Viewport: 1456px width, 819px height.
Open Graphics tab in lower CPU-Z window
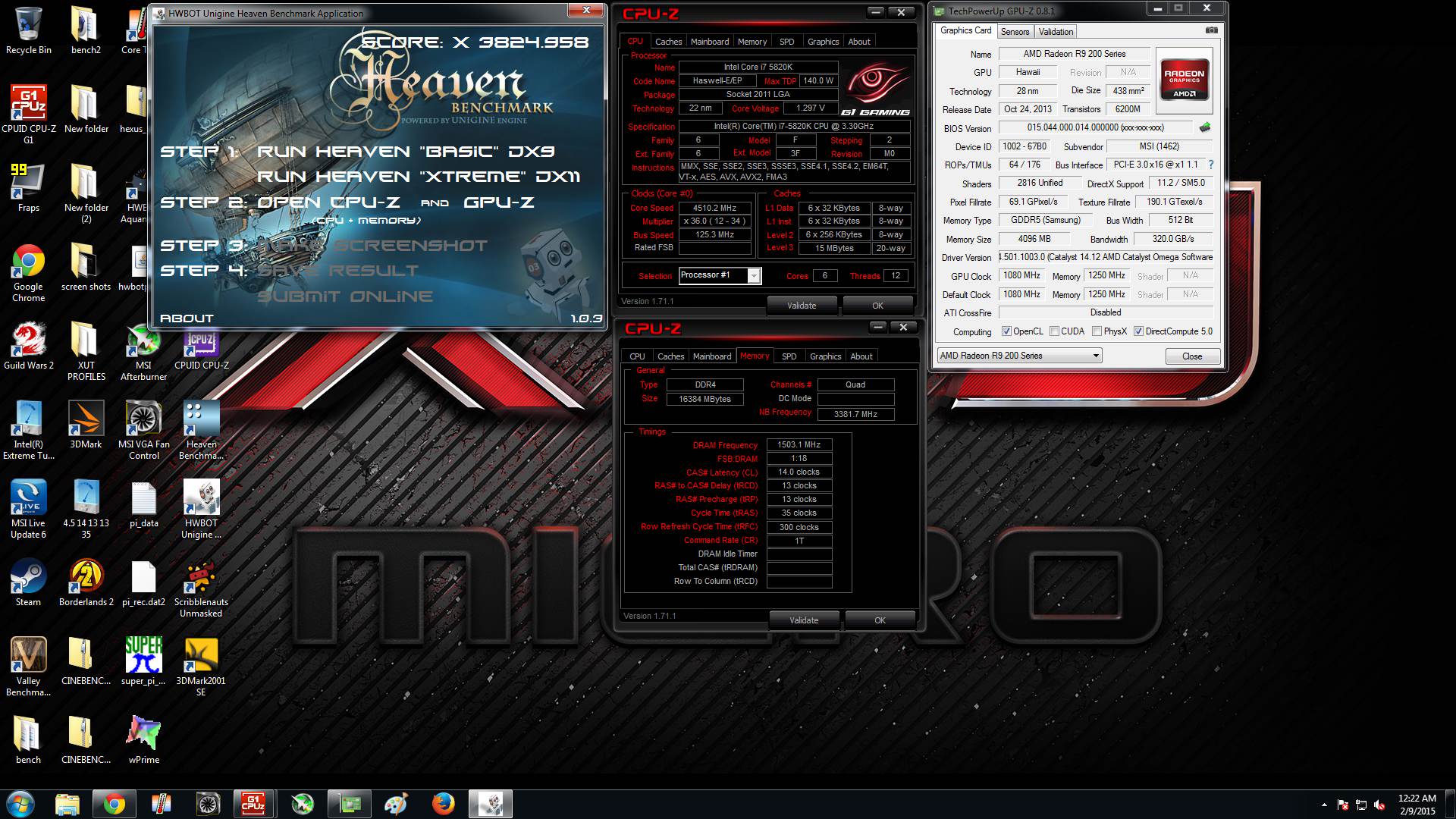click(x=825, y=356)
